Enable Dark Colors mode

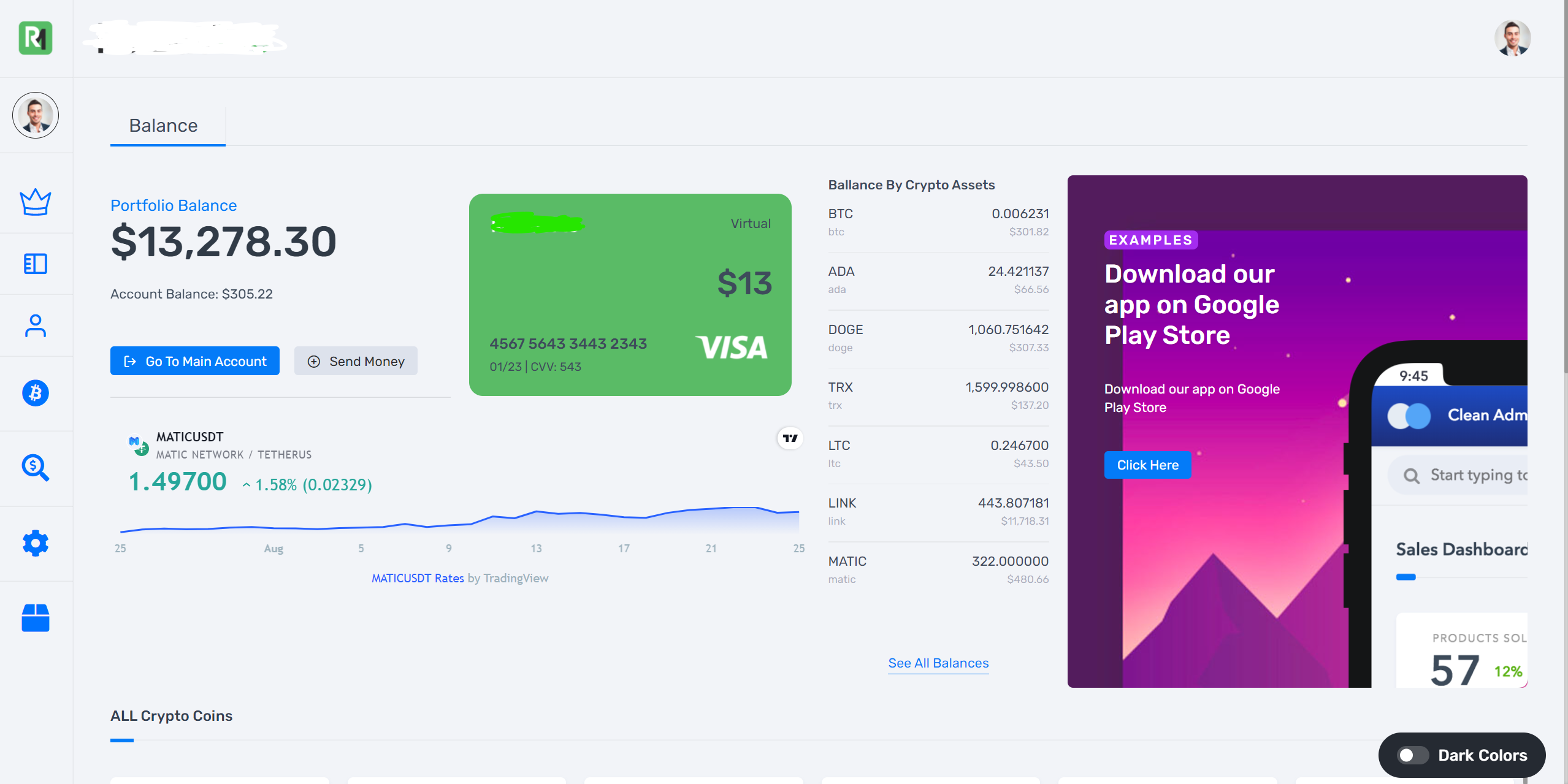click(1413, 755)
